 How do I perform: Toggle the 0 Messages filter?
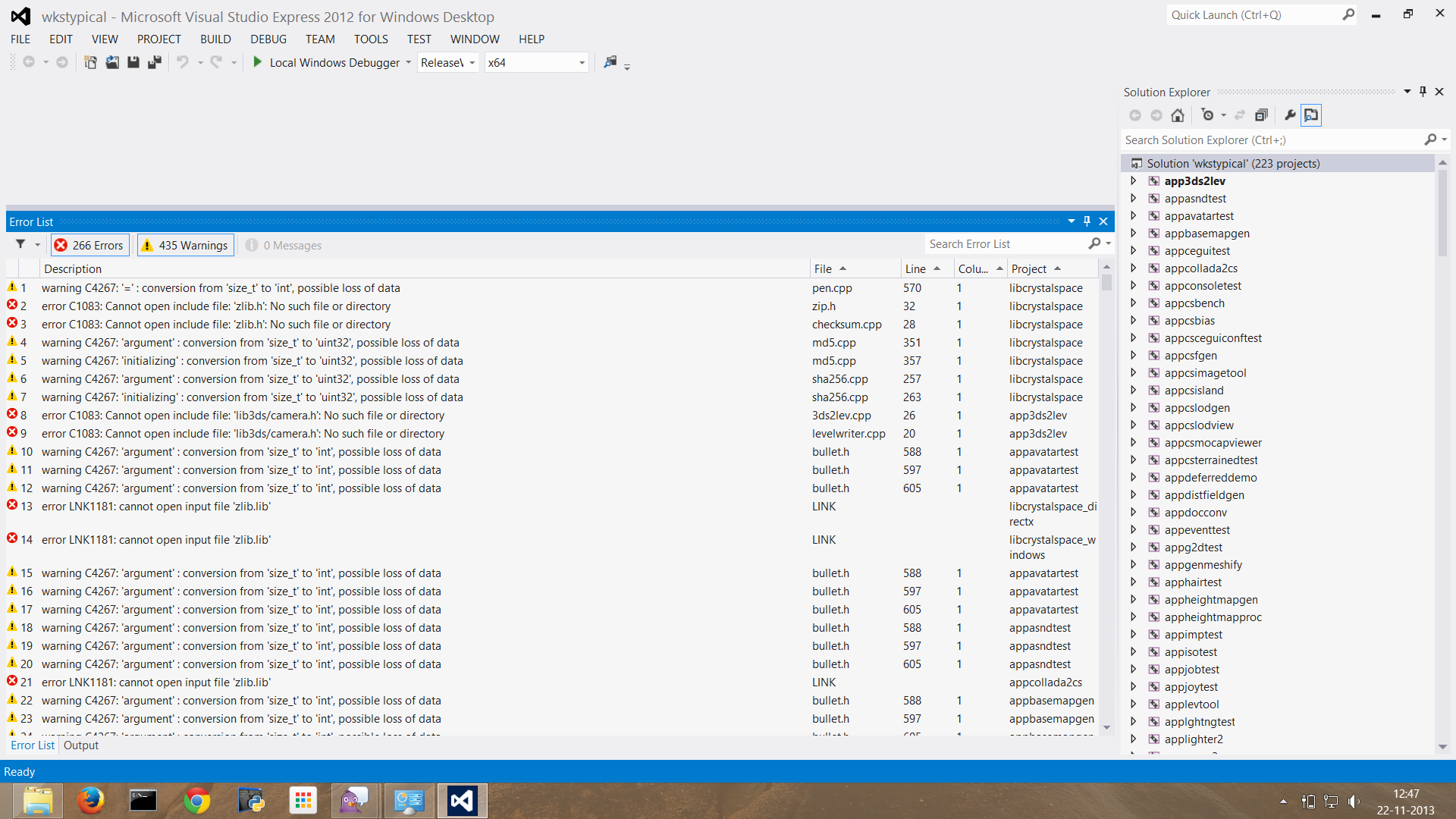click(x=284, y=245)
